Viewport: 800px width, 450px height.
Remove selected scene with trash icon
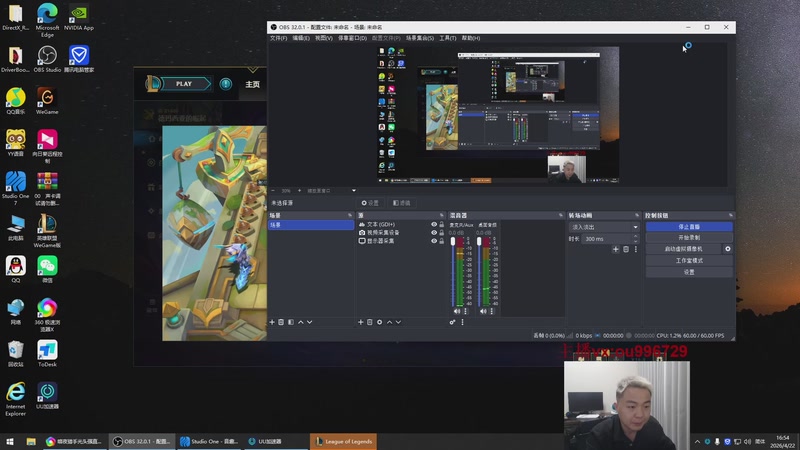[x=281, y=322]
